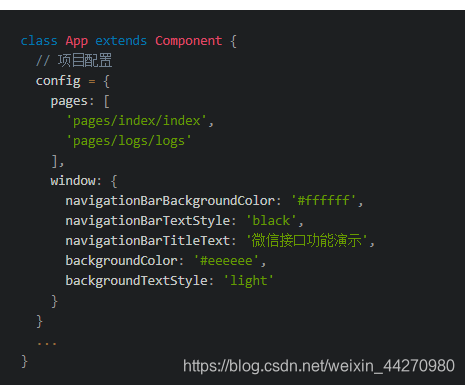Click the '#eeeeee' color string
This screenshot has height=385, width=465.
[x=226, y=260]
